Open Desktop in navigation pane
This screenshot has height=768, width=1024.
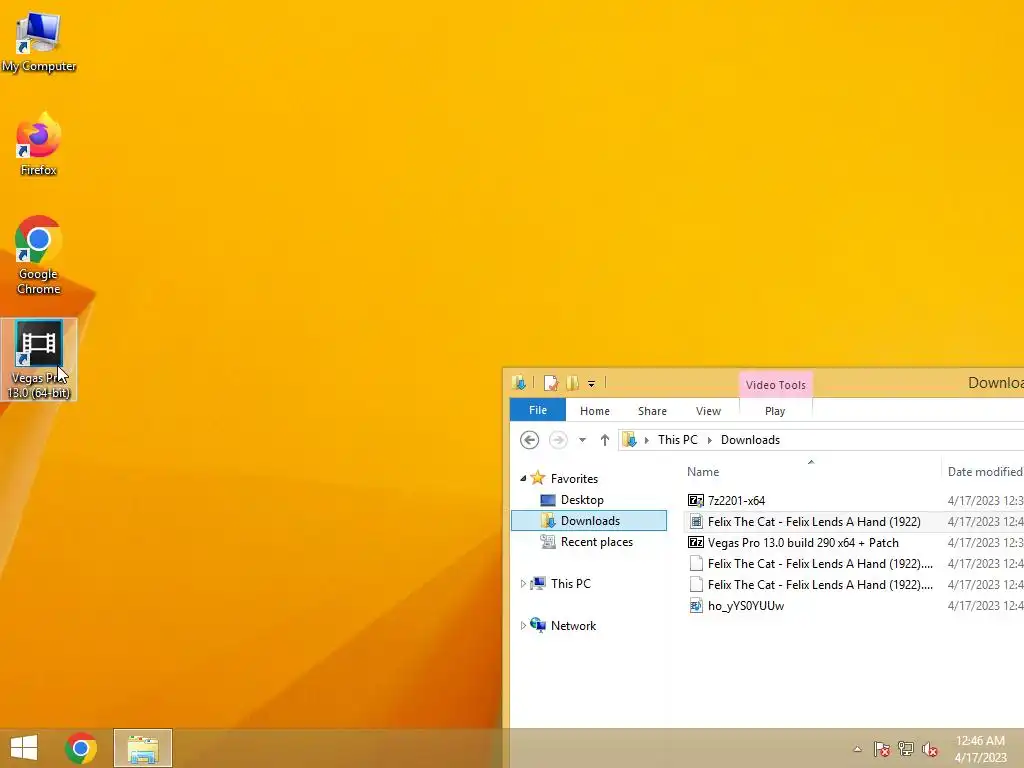582,500
